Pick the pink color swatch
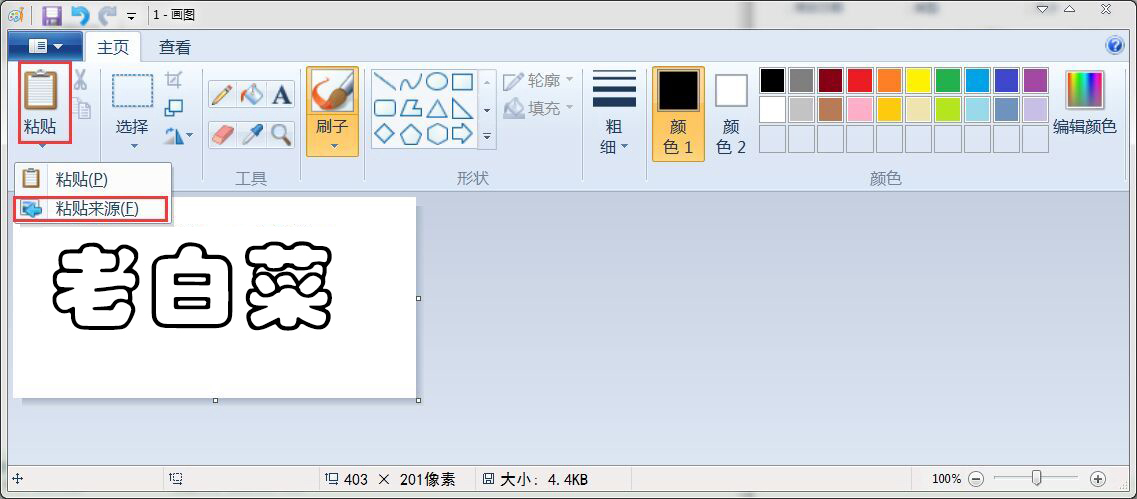This screenshot has height=499, width=1137. tap(860, 110)
